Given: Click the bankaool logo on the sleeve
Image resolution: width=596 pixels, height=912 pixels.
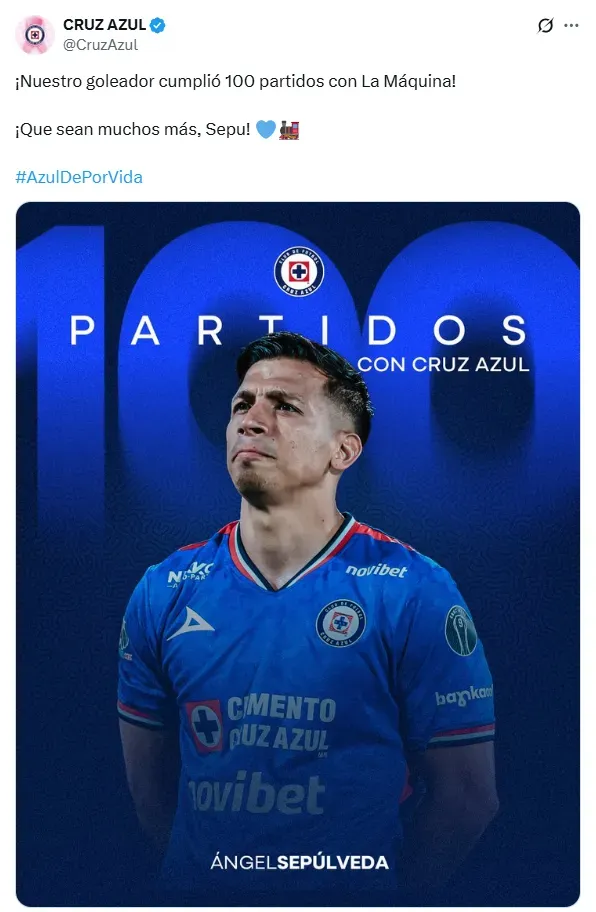Looking at the screenshot, I should tap(464, 694).
